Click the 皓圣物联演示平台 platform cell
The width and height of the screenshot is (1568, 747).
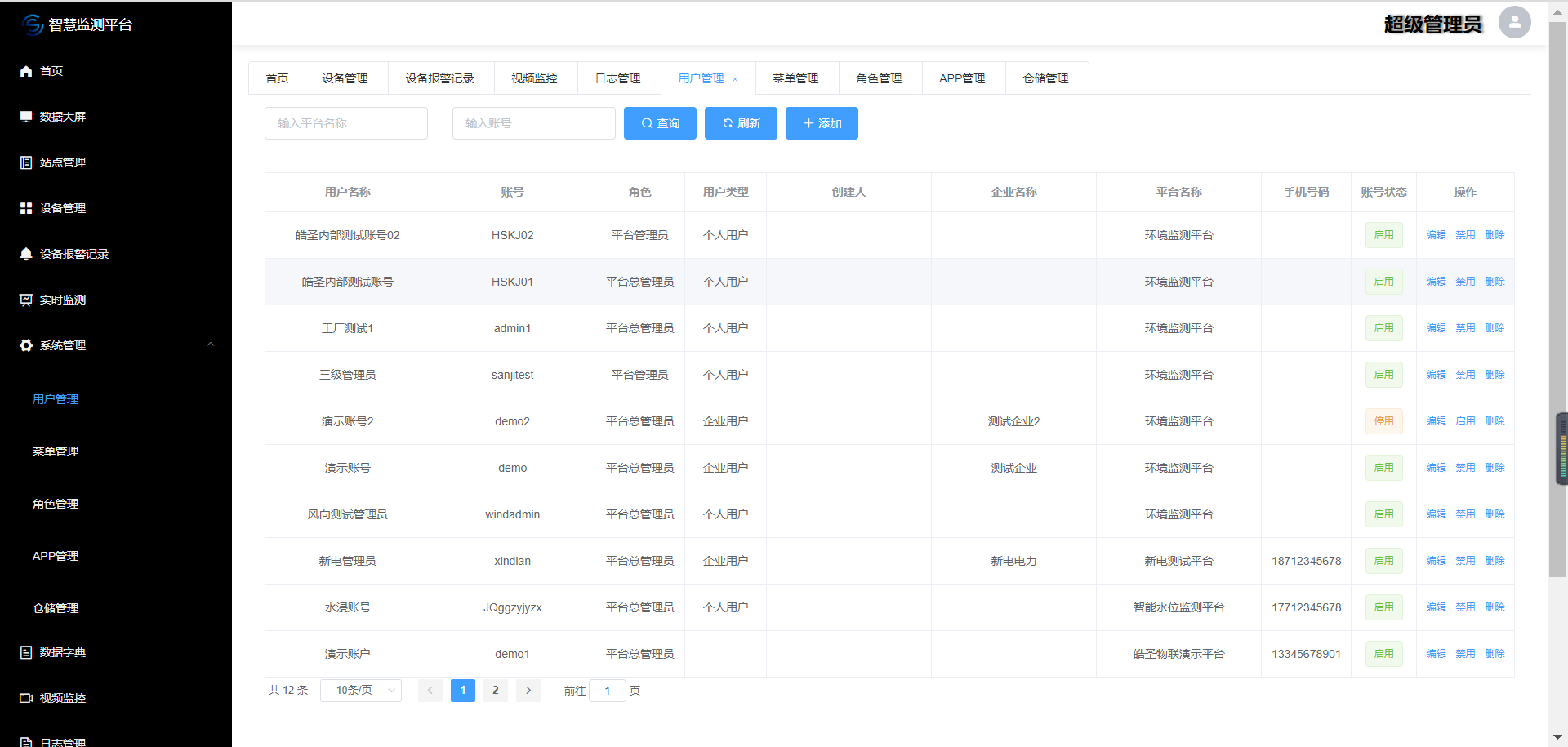pos(1178,654)
